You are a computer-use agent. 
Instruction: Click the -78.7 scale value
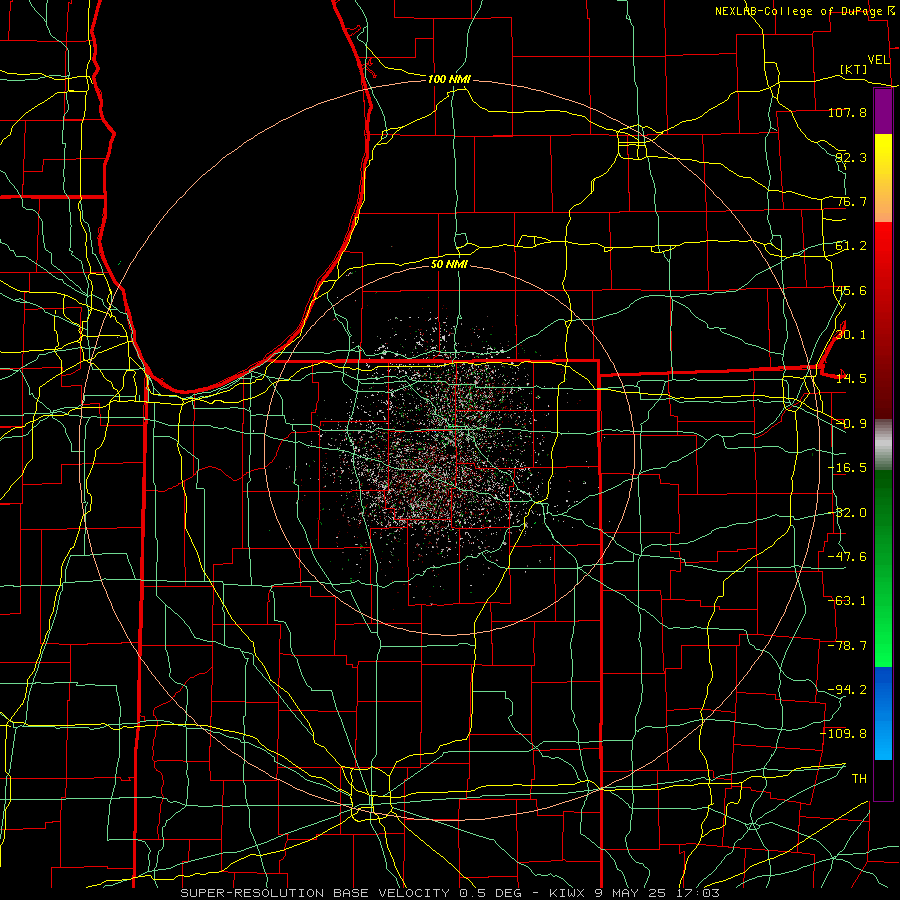(x=847, y=646)
